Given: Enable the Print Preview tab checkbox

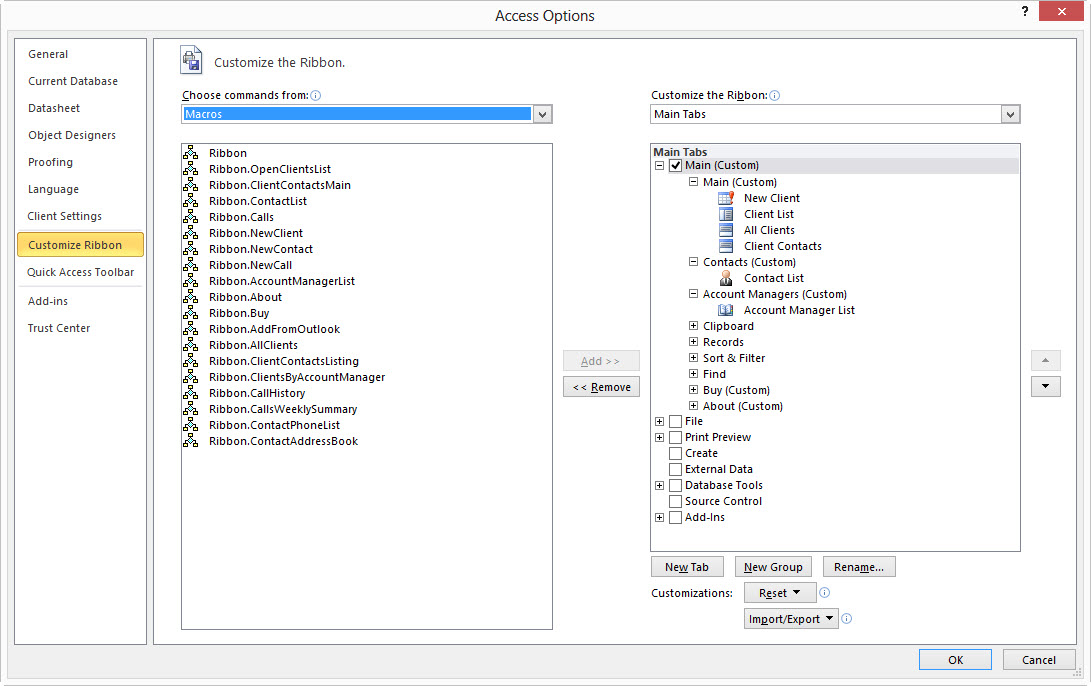Looking at the screenshot, I should 676,437.
